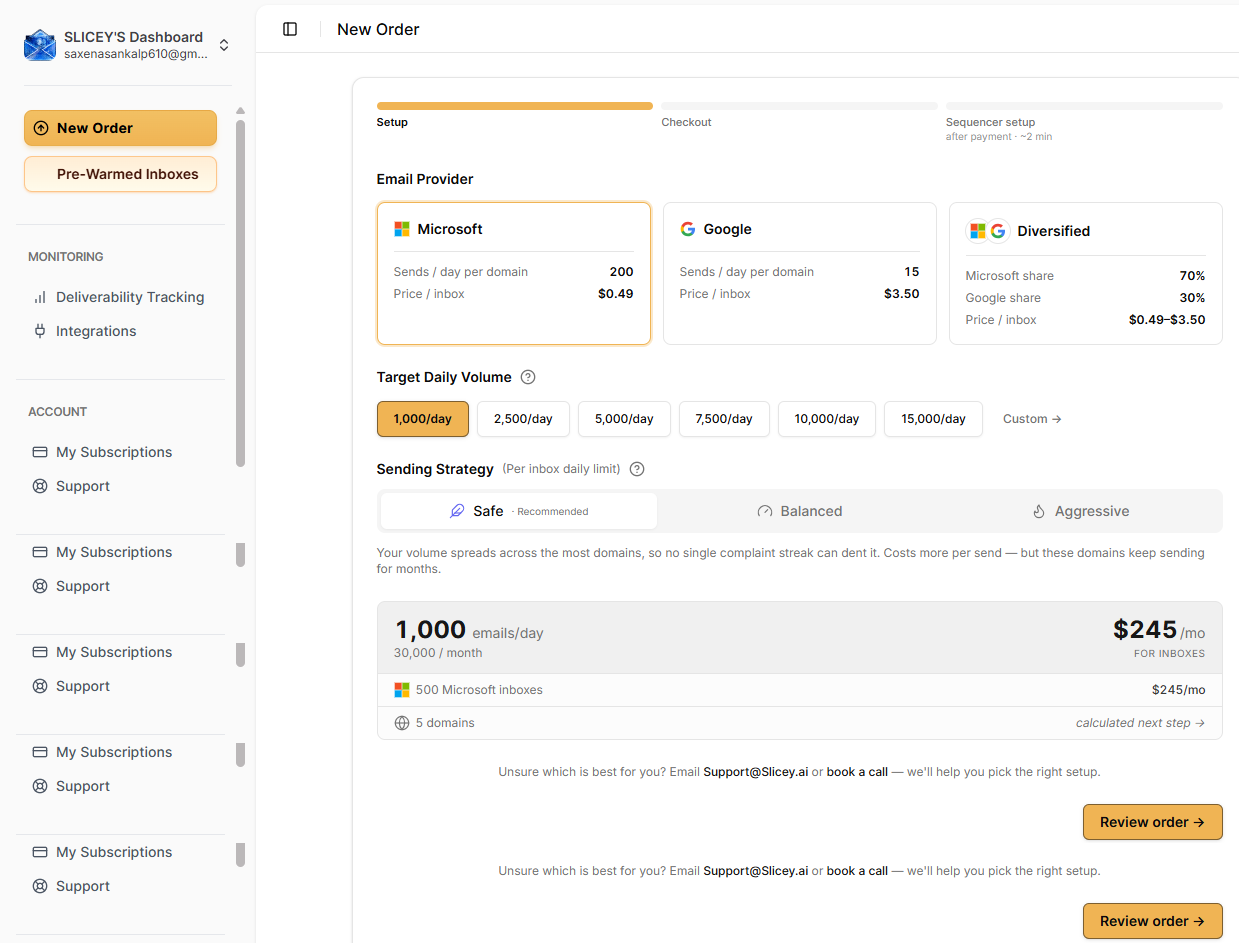Show help for Target Daily Volume
The width and height of the screenshot is (1239, 943).
(529, 377)
